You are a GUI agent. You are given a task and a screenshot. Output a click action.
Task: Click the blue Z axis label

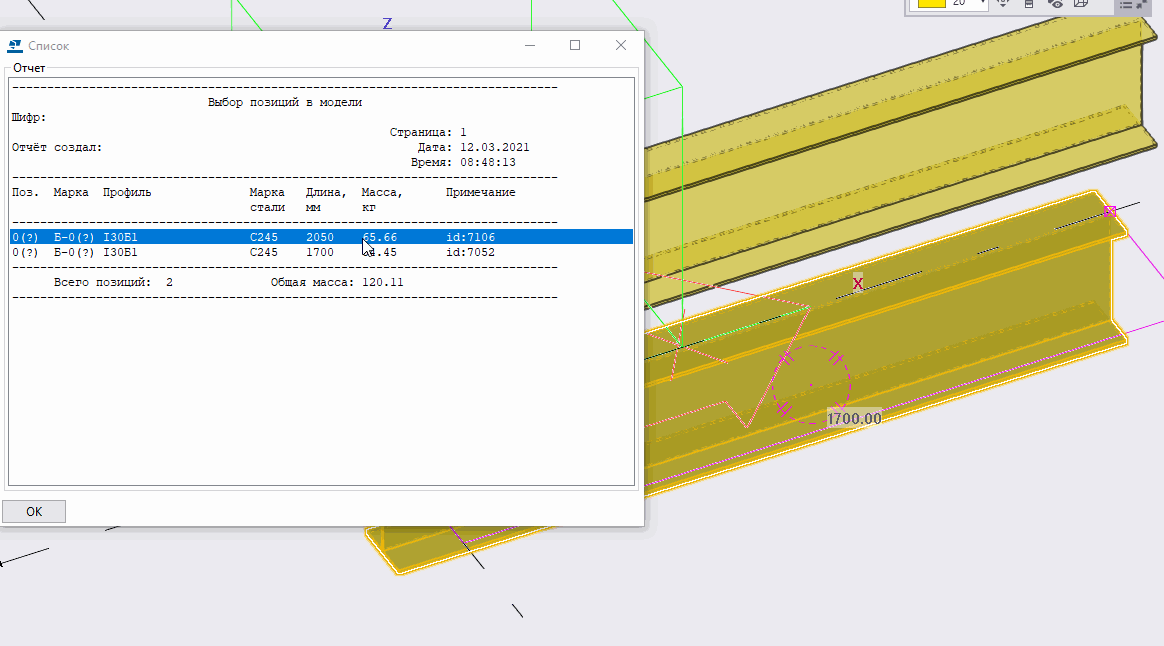pos(387,23)
